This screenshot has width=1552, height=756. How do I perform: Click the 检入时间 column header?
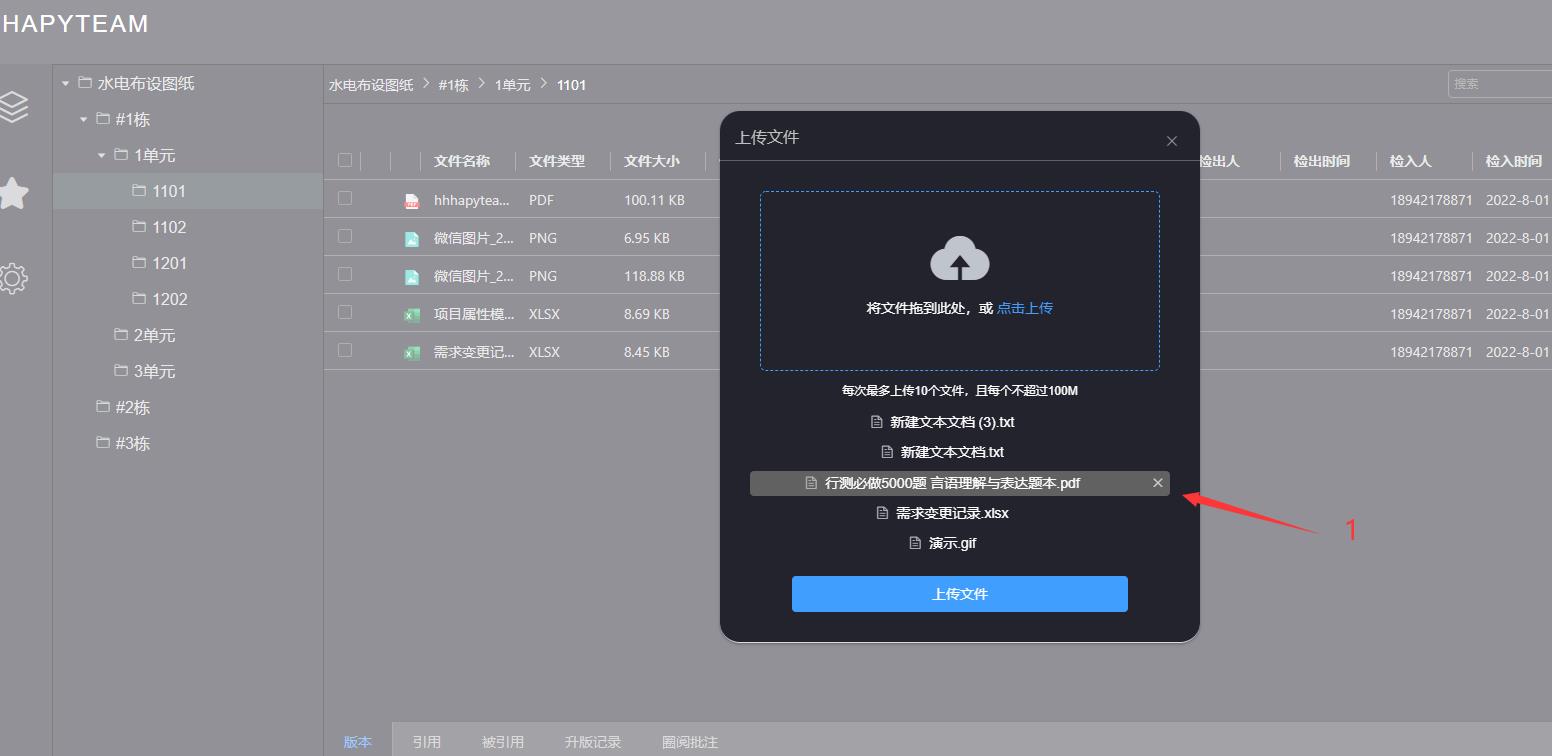(x=1514, y=161)
